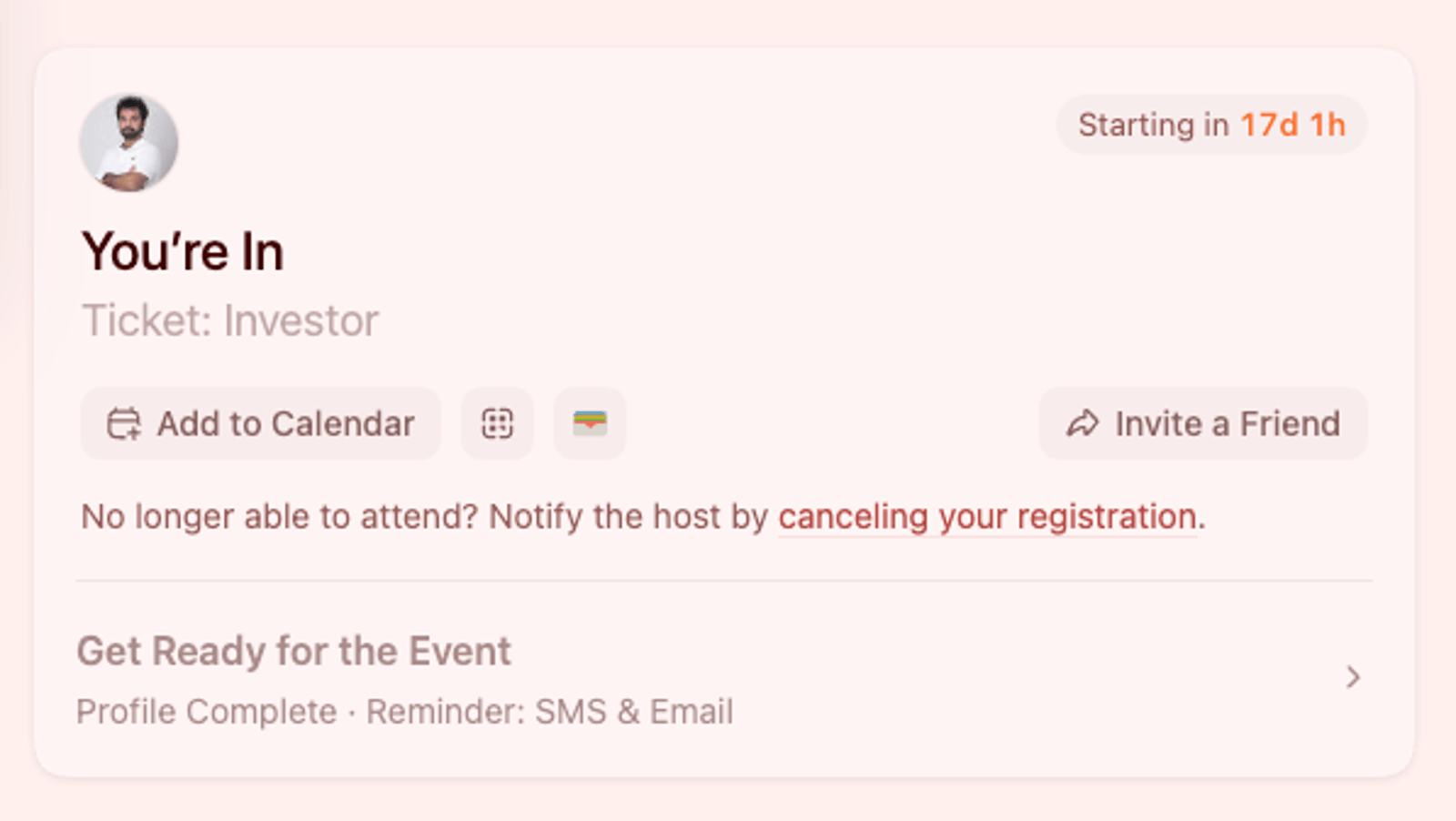This screenshot has width=1456, height=821.
Task: Click the word Investor in ticket line
Action: (301, 321)
